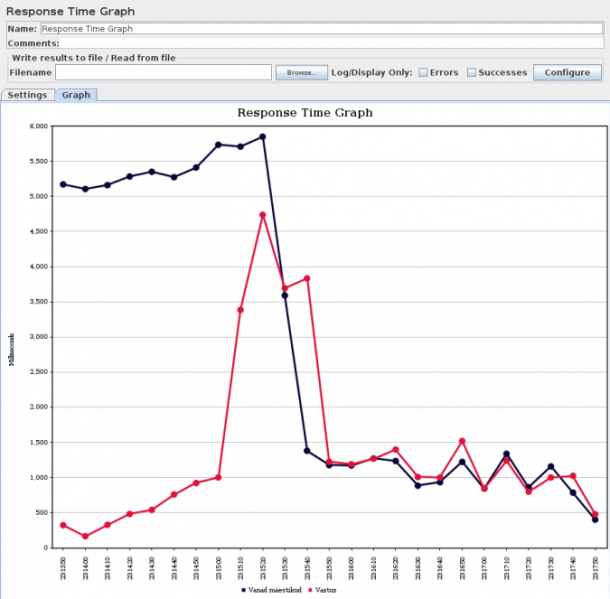
Task: Click the chart title Response Time Graph
Action: pyautogui.click(x=305, y=113)
